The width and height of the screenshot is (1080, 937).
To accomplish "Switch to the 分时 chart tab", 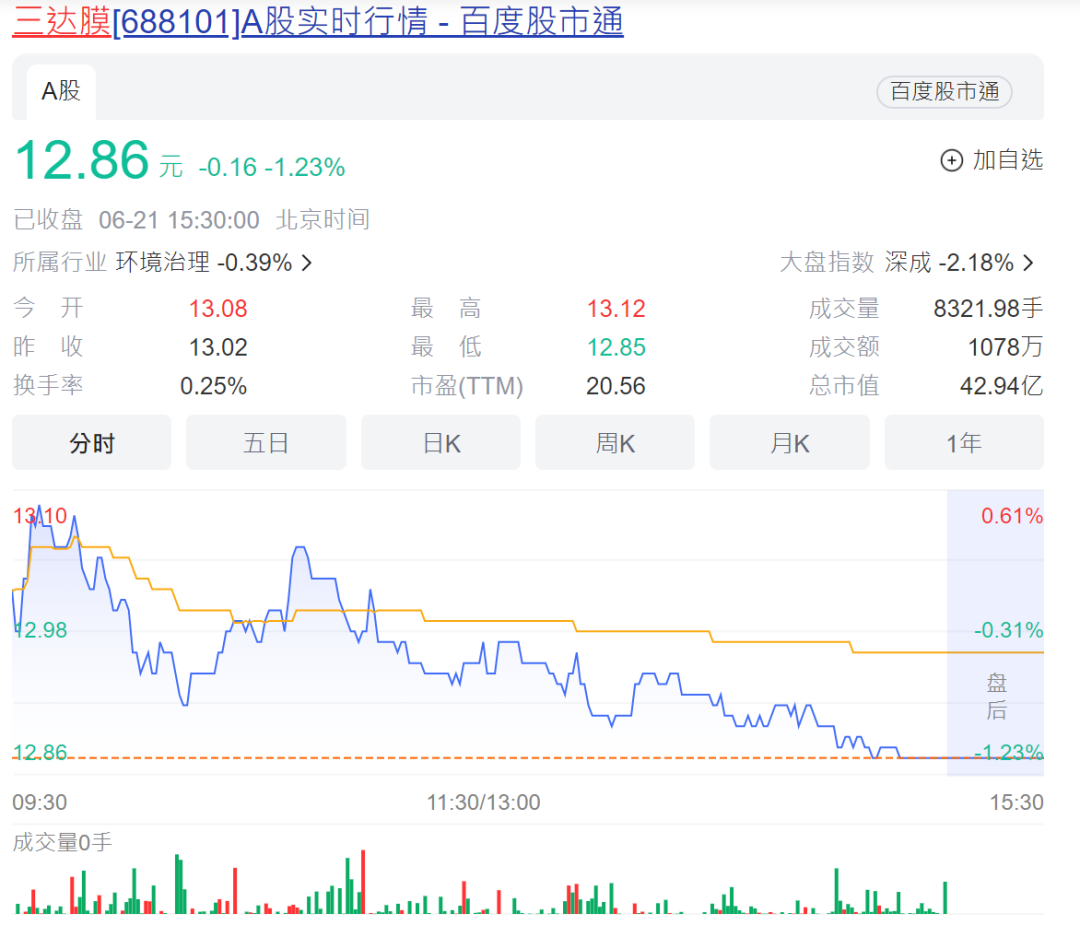I will (x=92, y=443).
